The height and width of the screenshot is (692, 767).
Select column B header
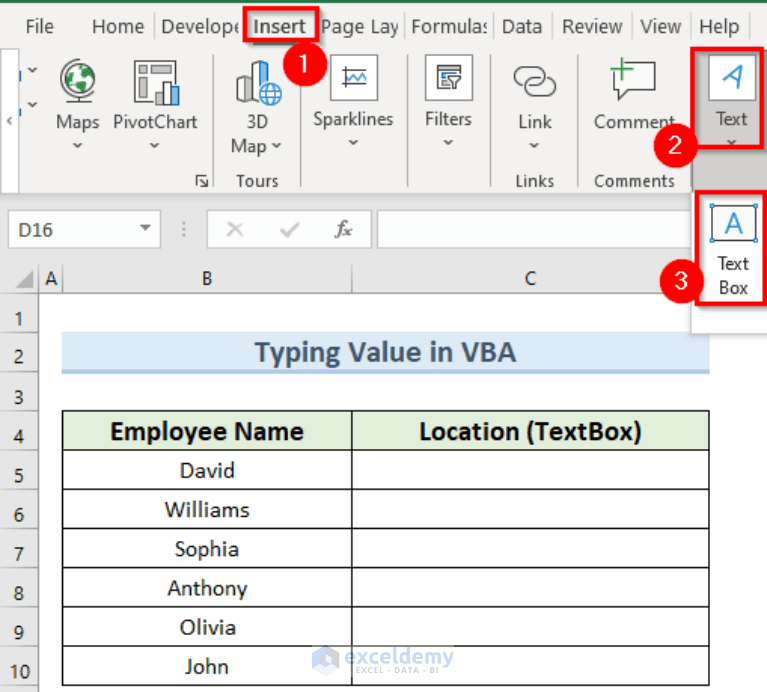click(207, 279)
